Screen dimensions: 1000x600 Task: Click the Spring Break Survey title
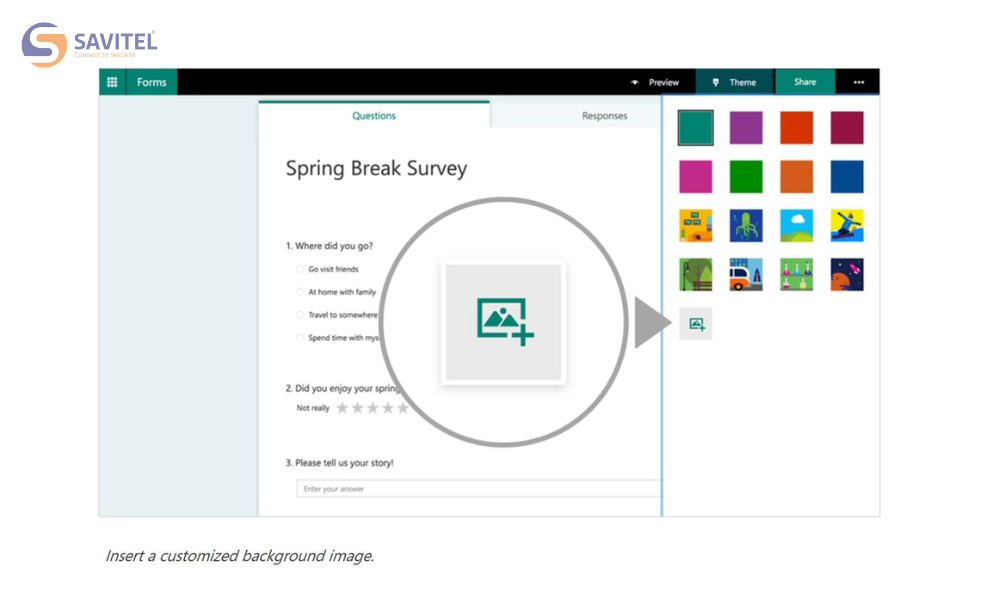click(376, 168)
